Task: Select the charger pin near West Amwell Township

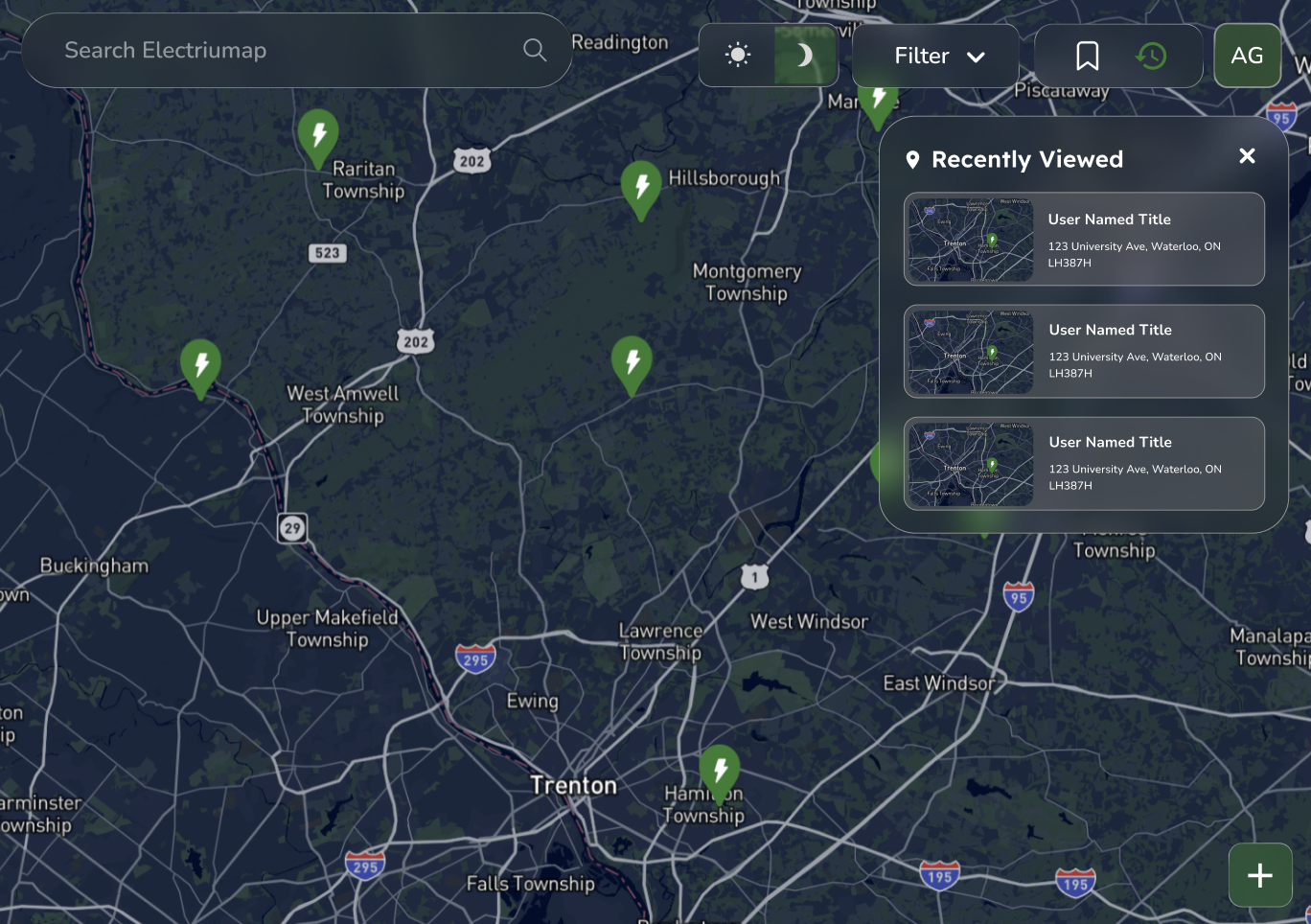Action: (x=201, y=368)
